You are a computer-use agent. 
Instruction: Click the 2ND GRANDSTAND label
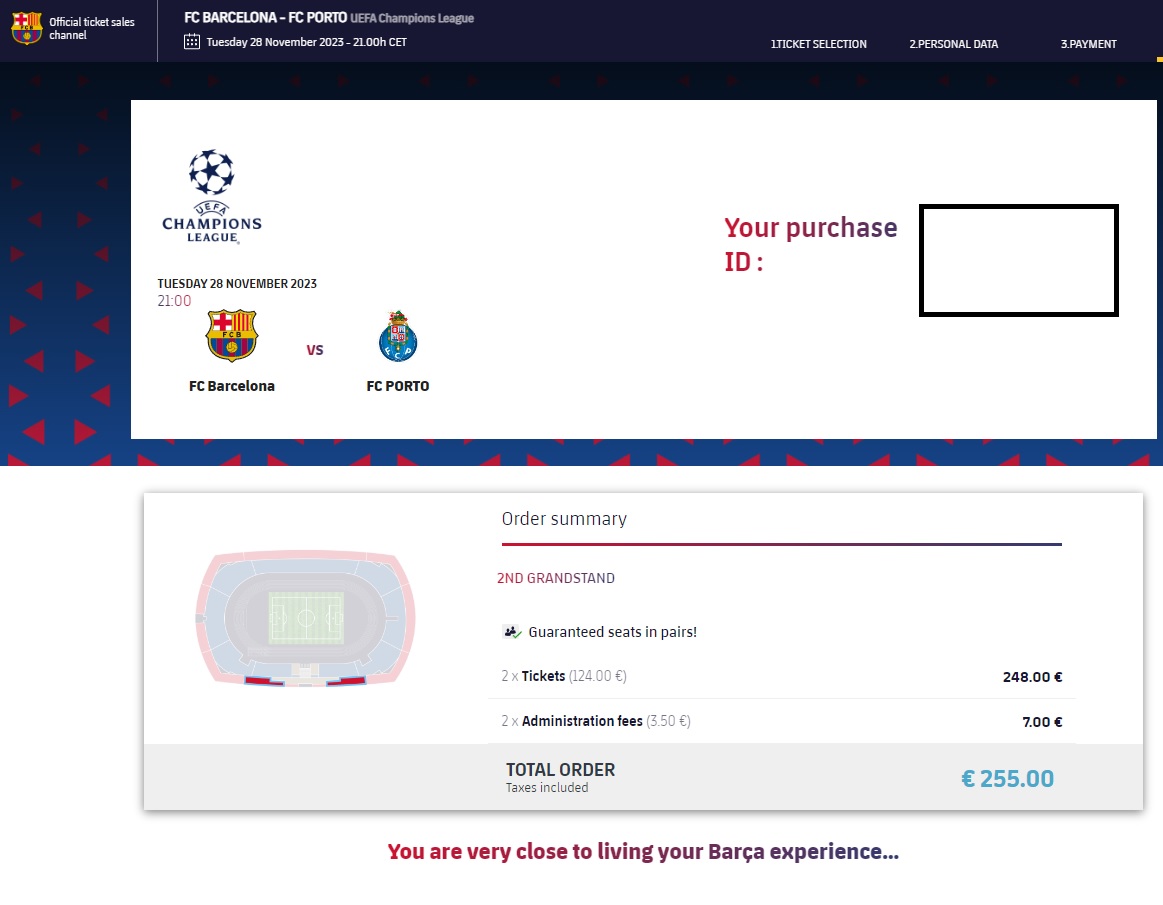point(556,578)
